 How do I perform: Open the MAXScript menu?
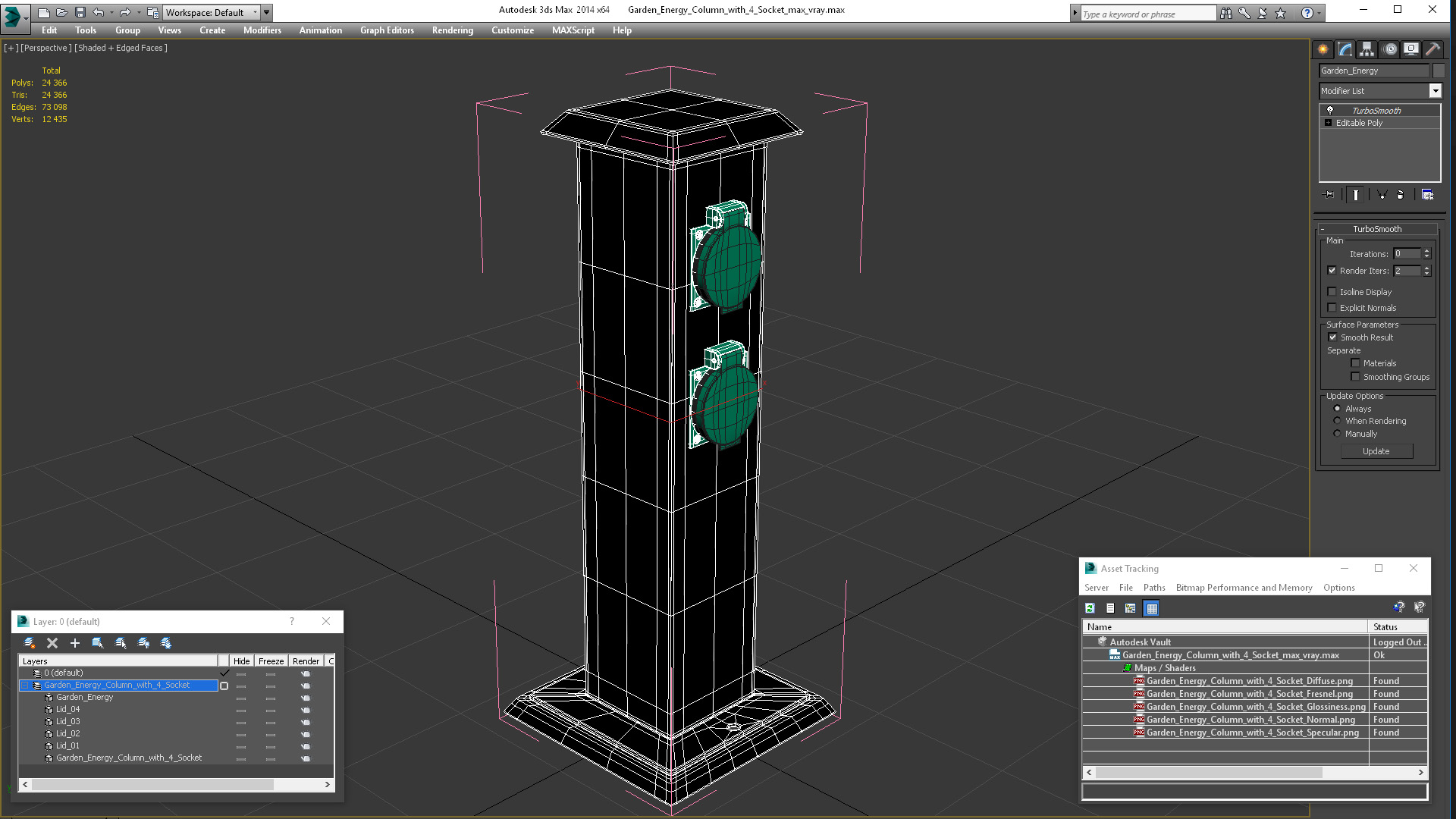pyautogui.click(x=573, y=30)
